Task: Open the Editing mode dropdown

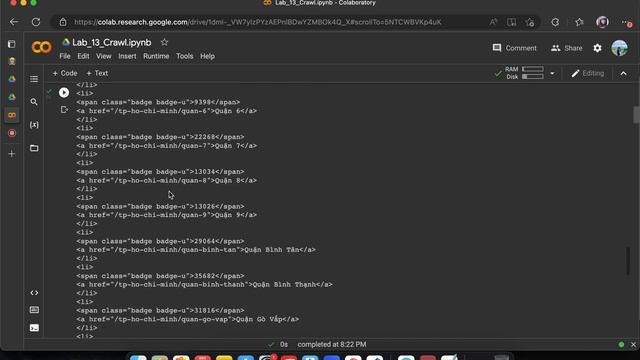Action: point(588,73)
